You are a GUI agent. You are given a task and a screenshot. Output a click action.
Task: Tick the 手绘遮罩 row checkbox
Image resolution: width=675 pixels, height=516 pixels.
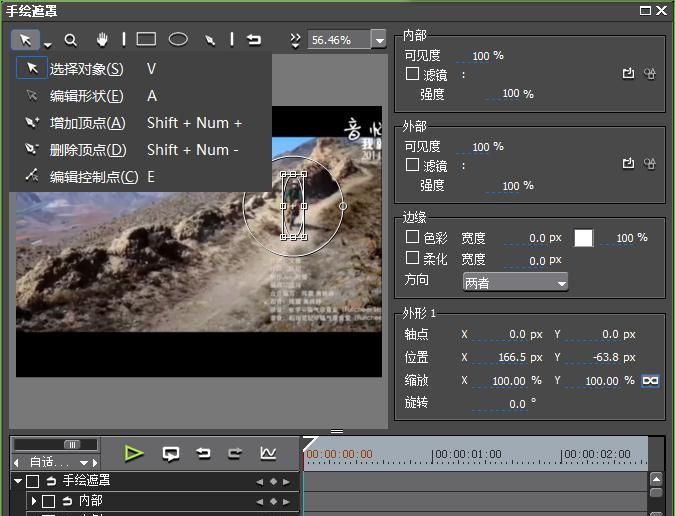[33, 481]
